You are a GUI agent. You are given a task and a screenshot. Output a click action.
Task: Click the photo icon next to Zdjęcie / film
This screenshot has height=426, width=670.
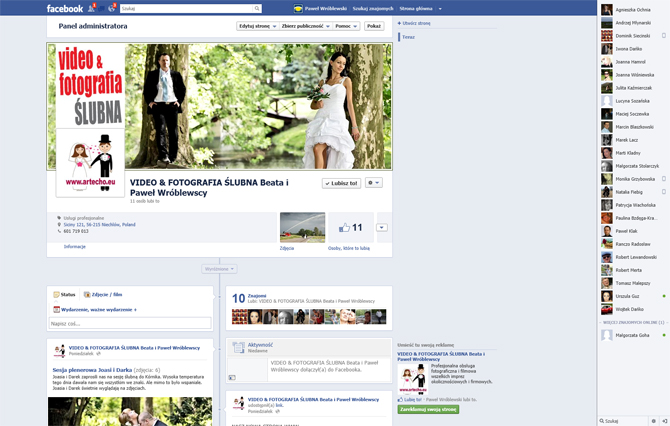tap(87, 295)
